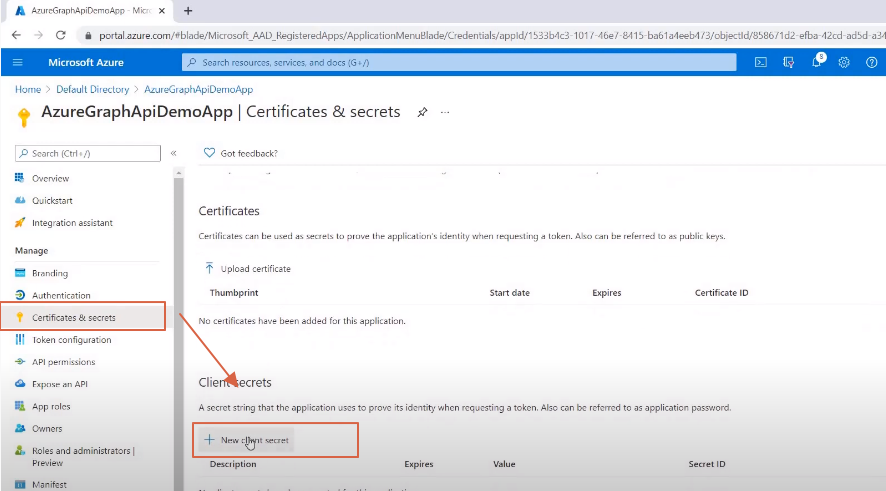Select the AzureGraphApiDemoApp browser tab

88,11
